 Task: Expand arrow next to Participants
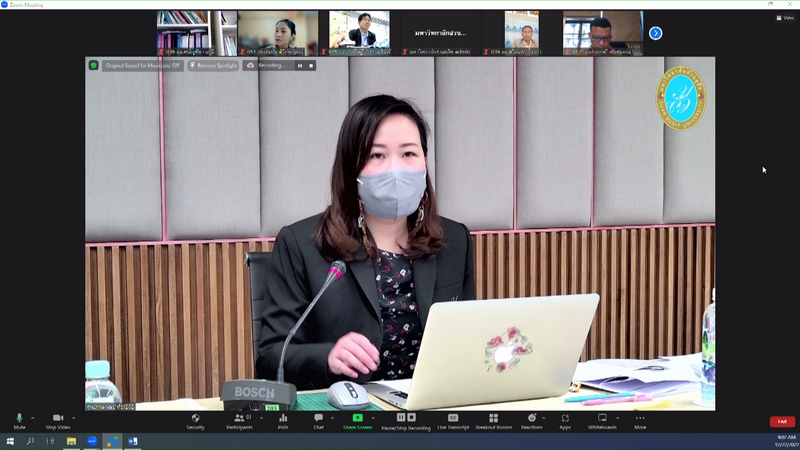[262, 418]
